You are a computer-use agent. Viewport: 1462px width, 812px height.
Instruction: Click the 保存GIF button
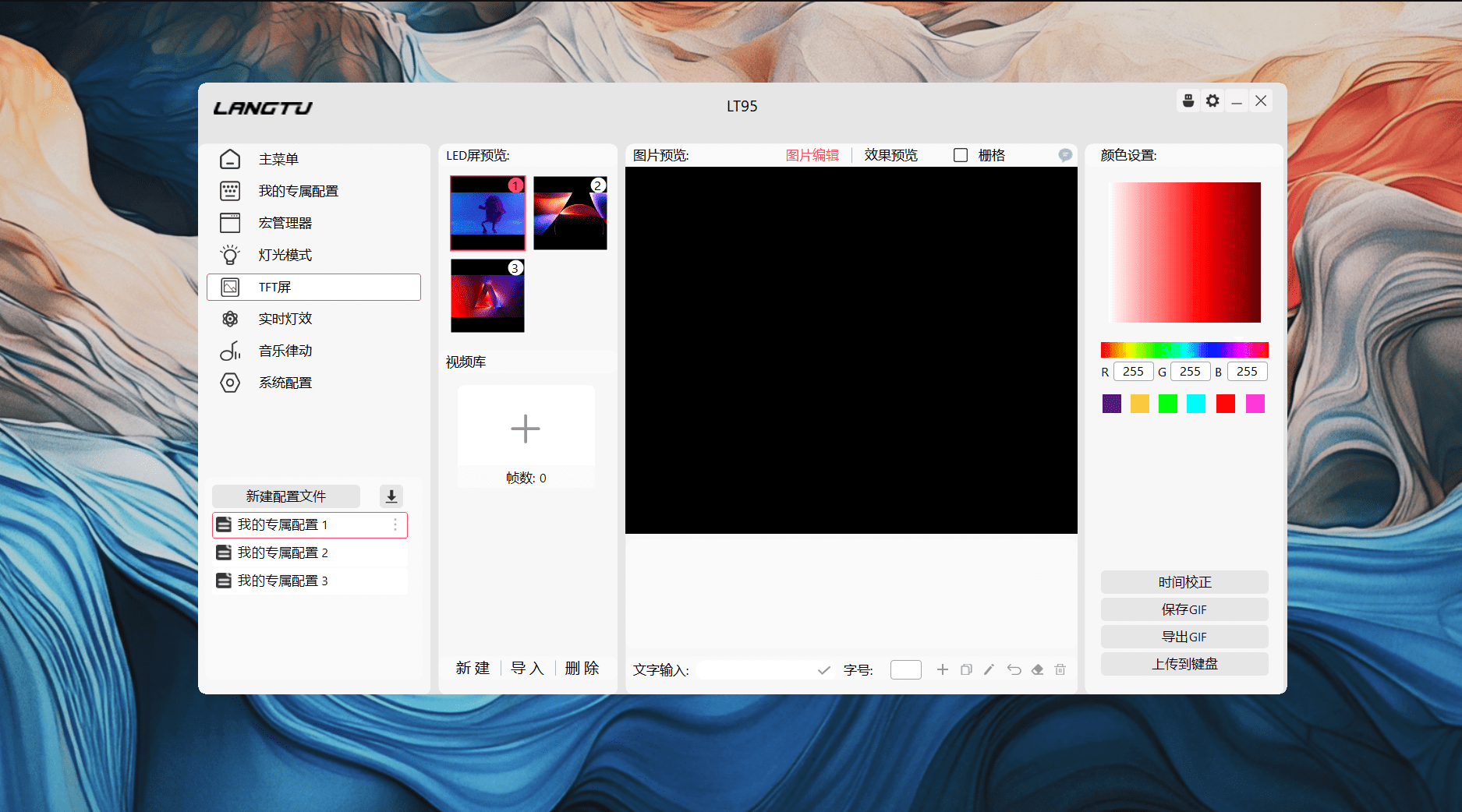(1184, 609)
